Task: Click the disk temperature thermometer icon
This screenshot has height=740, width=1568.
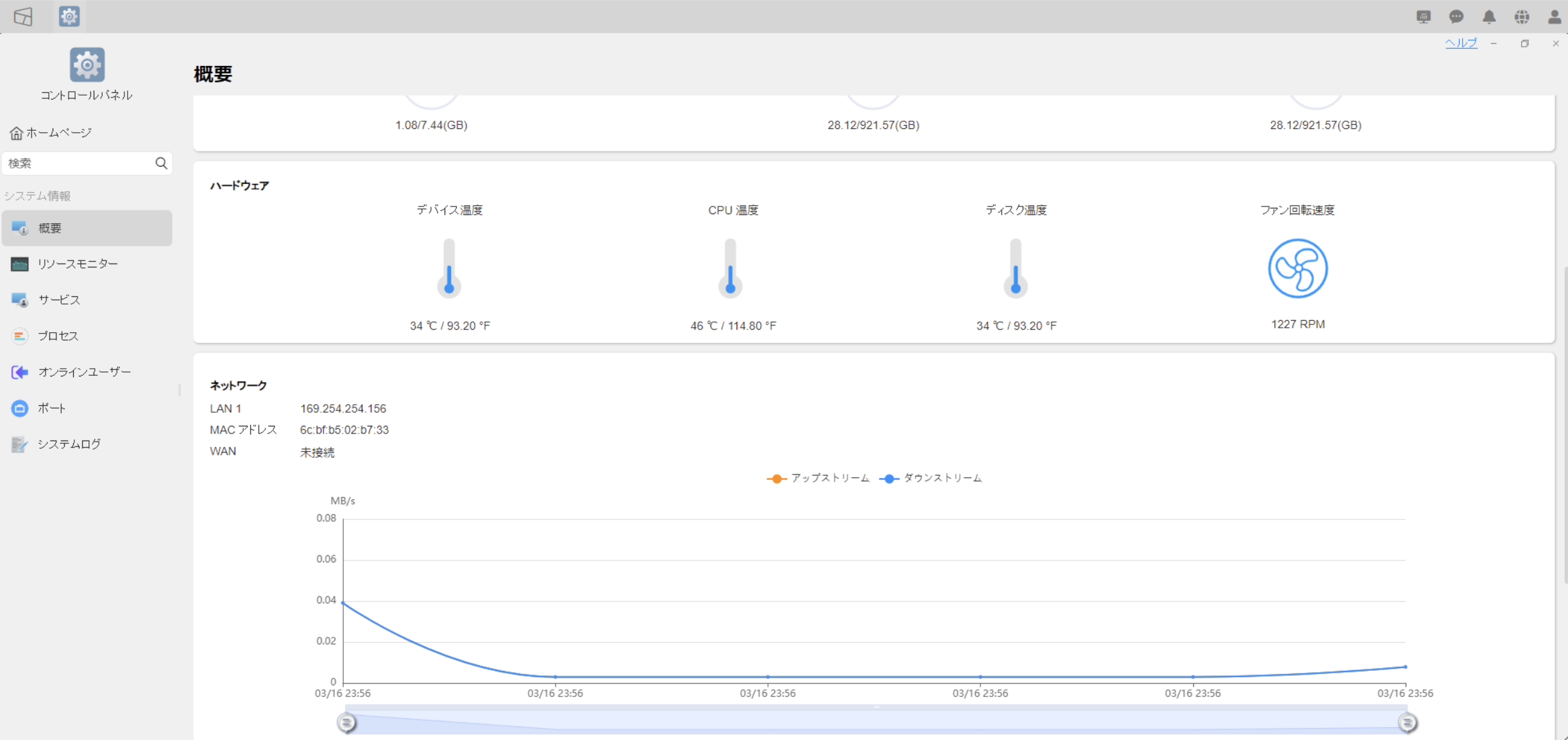Action: [1016, 268]
